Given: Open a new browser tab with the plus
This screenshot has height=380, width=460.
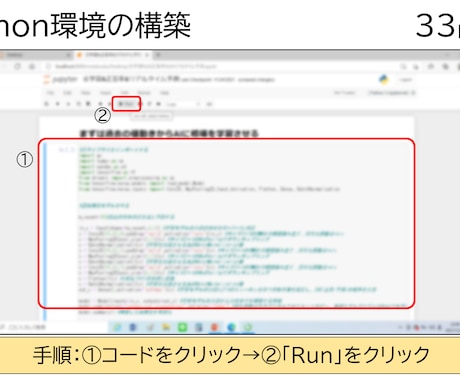Looking at the screenshot, I should 158,55.
